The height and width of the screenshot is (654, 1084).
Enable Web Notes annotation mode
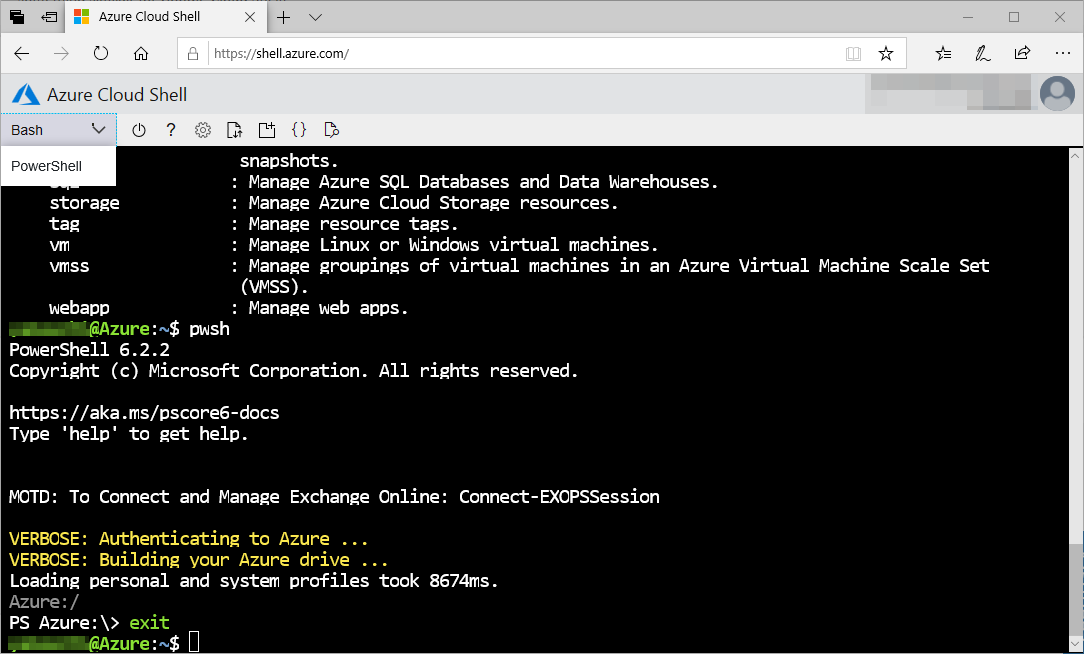[982, 53]
